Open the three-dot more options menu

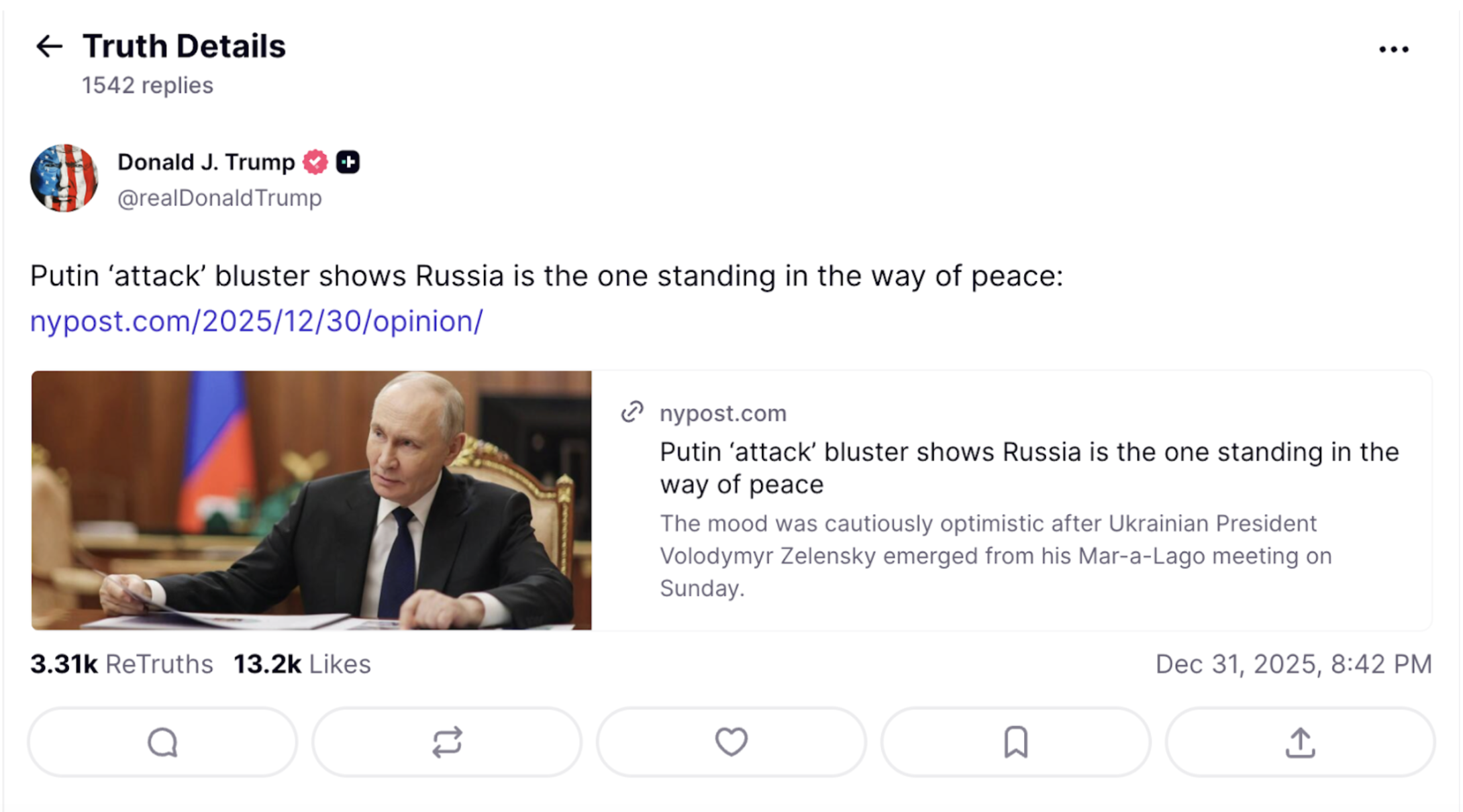click(x=1393, y=49)
